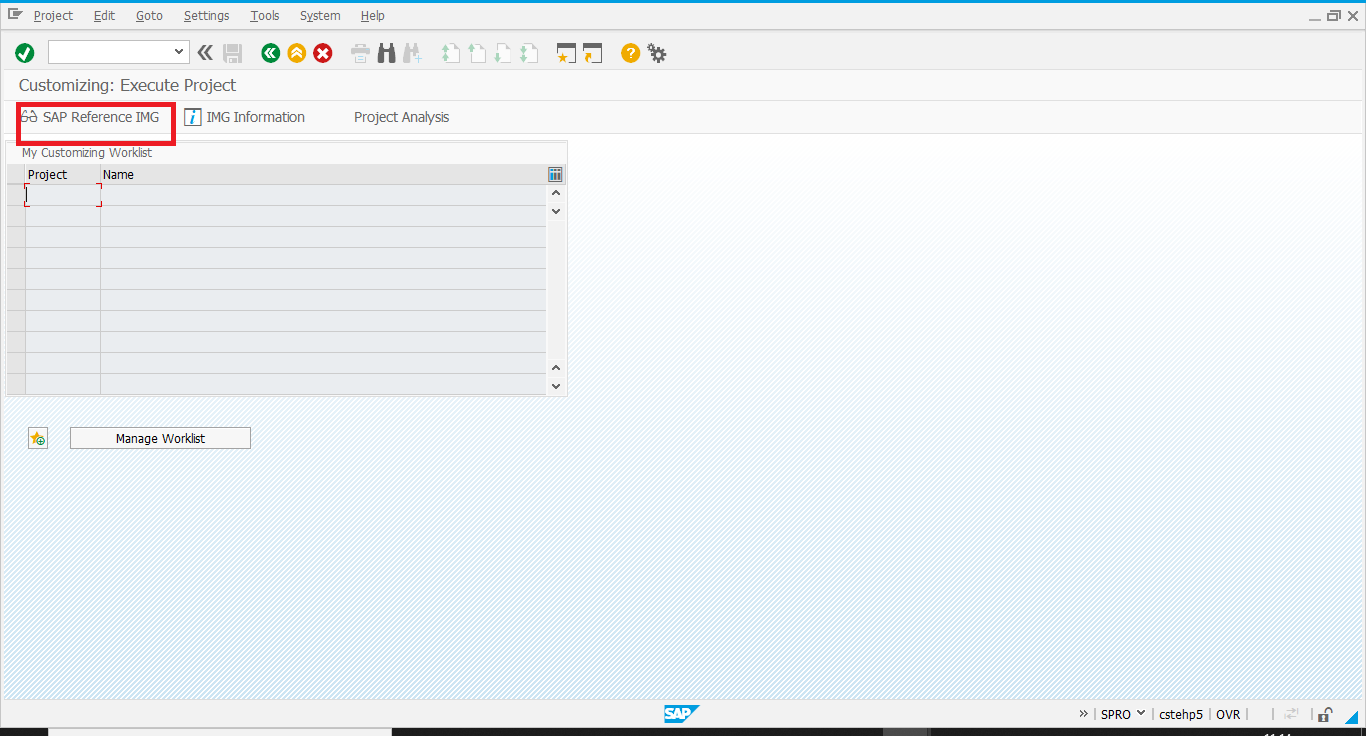Click the Project Analysis button
Viewport: 1366px width, 736px height.
[x=401, y=117]
